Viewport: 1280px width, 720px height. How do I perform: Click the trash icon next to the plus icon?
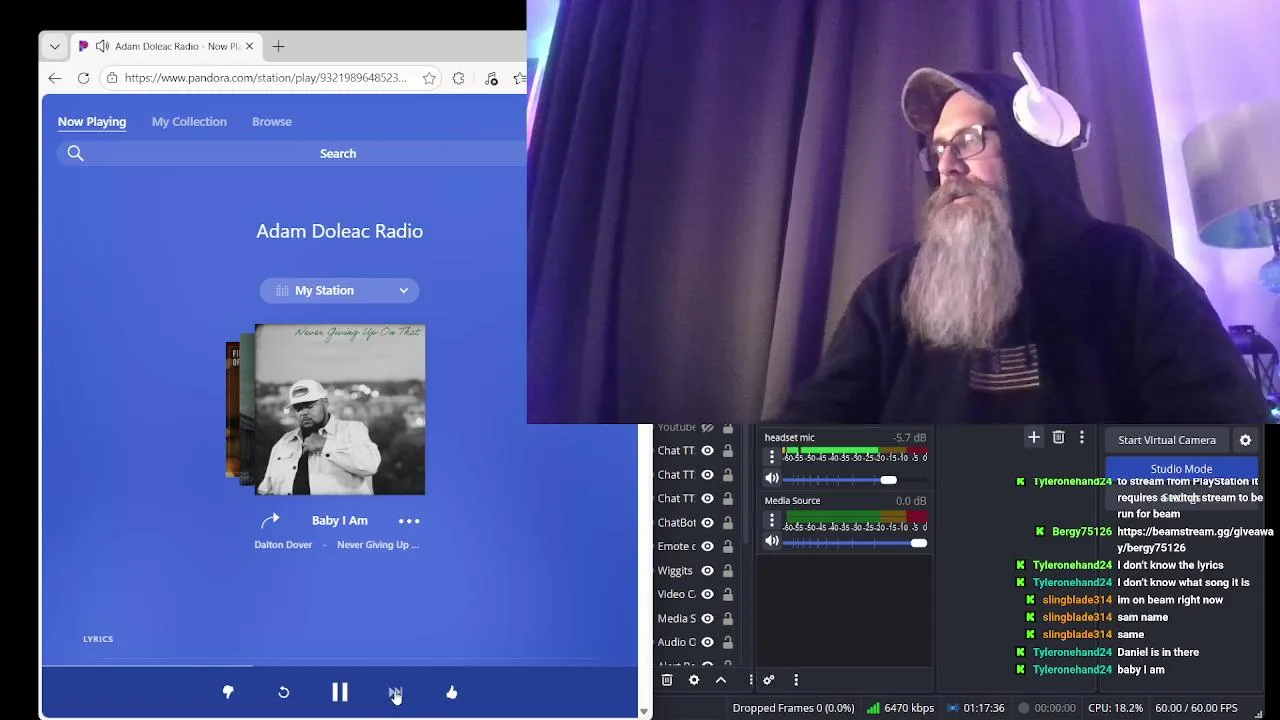[1059, 437]
